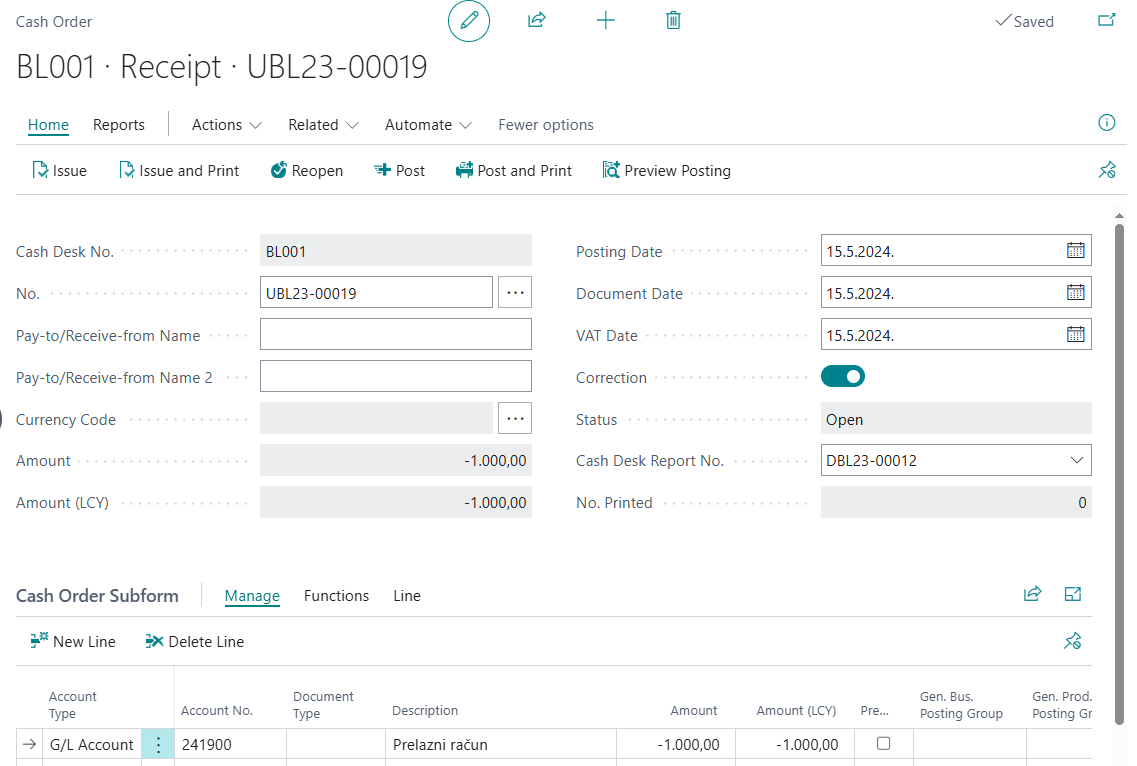Click Description cell Prelazni račun
Viewport: 1137px width, 766px height.
tap(500, 744)
